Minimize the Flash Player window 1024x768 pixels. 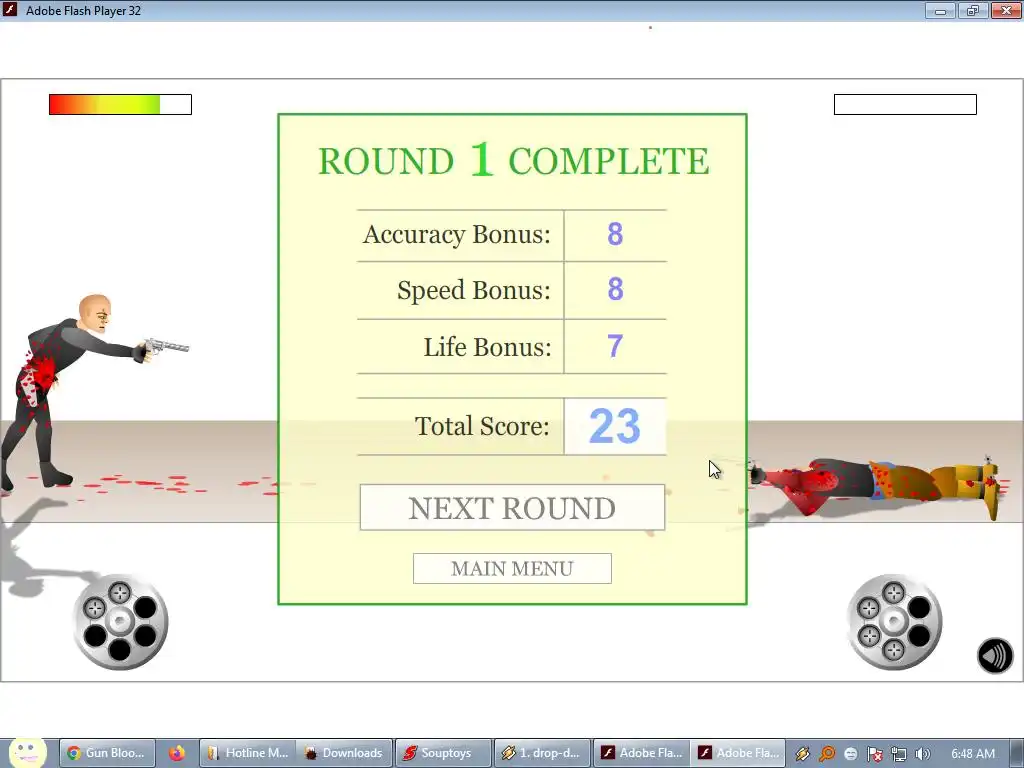940,10
